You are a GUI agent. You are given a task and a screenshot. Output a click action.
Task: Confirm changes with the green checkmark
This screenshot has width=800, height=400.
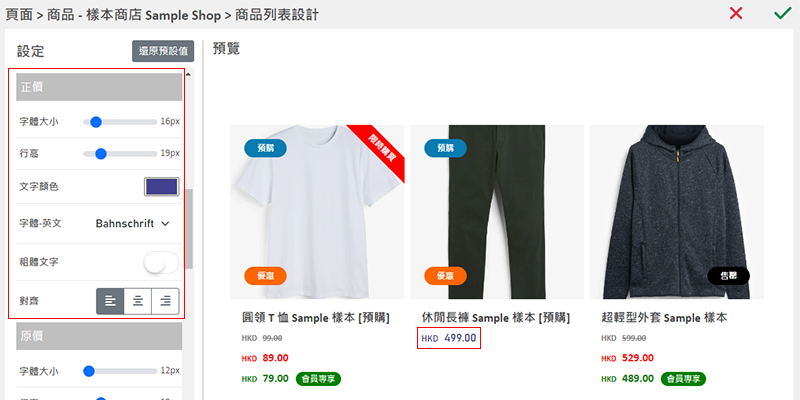[x=782, y=13]
